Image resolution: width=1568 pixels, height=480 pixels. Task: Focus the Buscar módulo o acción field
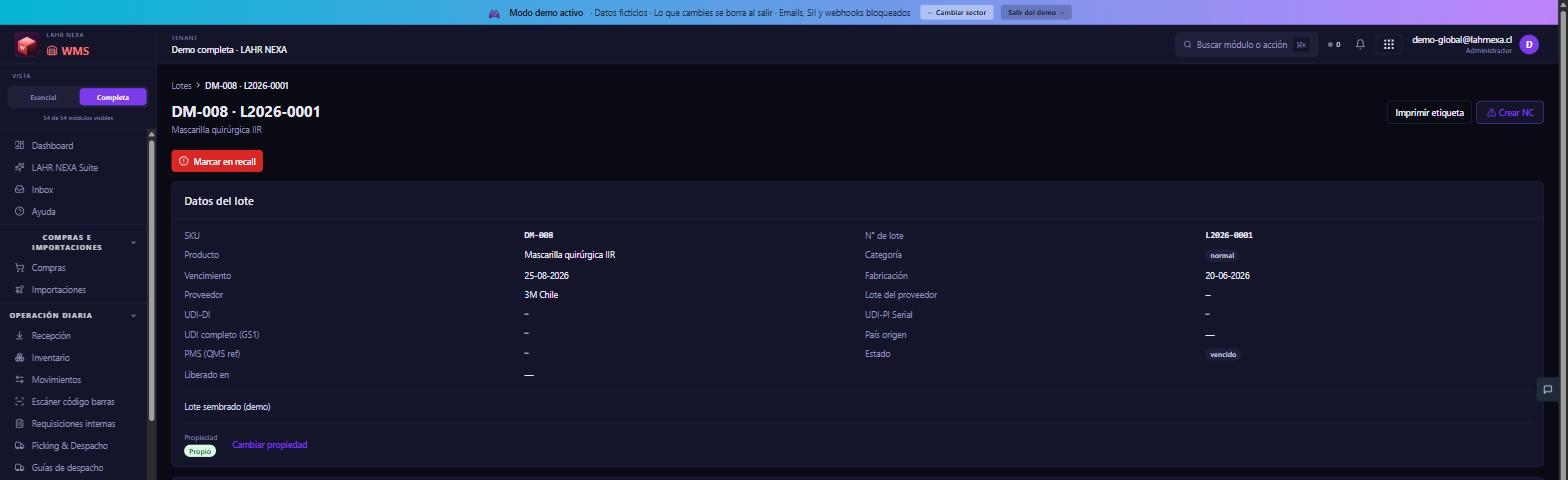coord(1246,44)
